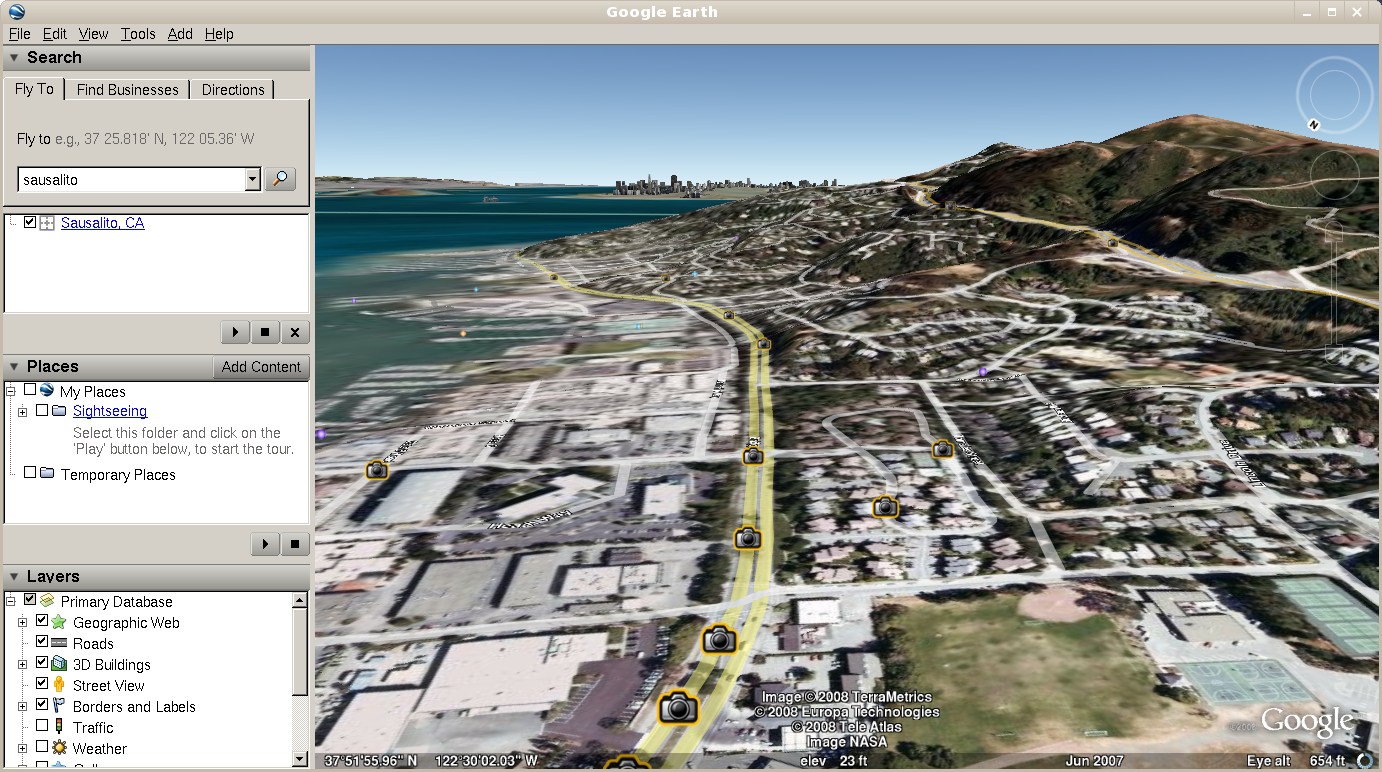
Task: Collapse the My Places tree node
Action: (x=11, y=392)
